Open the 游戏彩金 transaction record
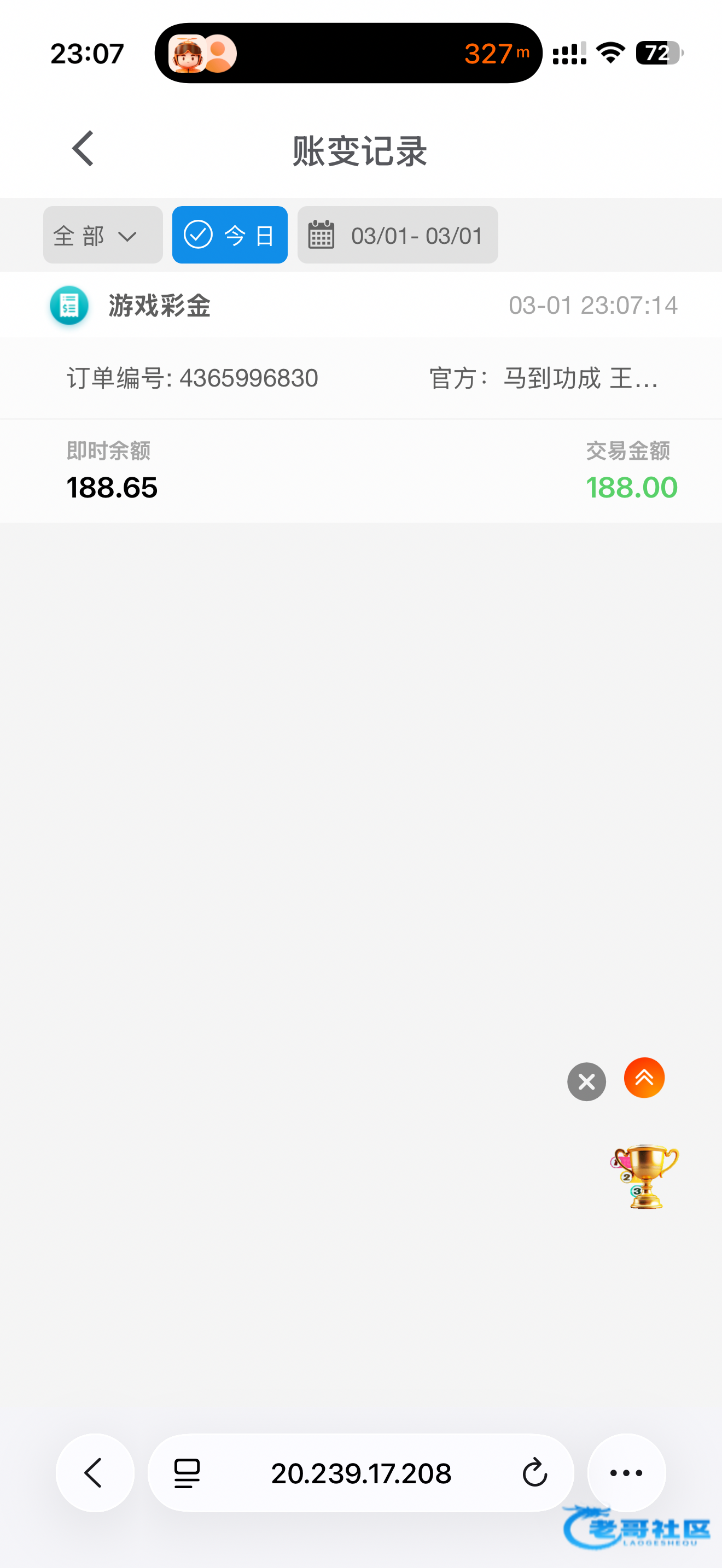The image size is (722, 1568). (160, 306)
